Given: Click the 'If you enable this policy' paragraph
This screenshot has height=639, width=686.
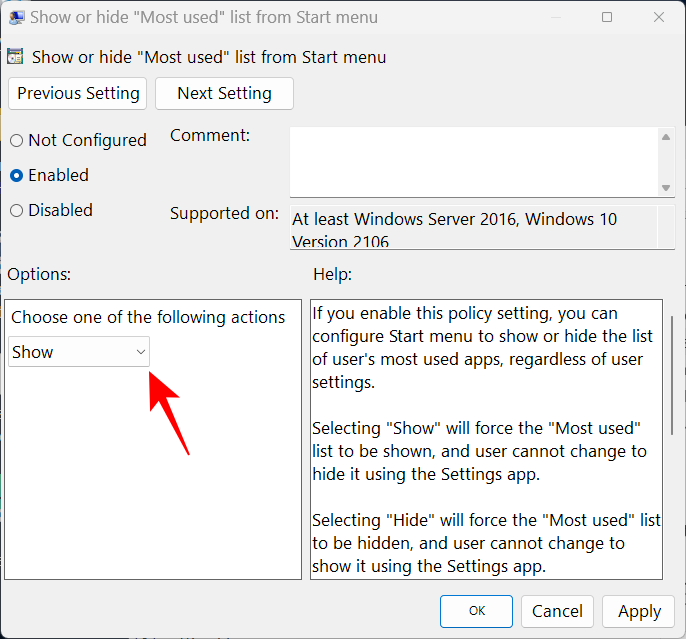Looking at the screenshot, I should pyautogui.click(x=482, y=348).
